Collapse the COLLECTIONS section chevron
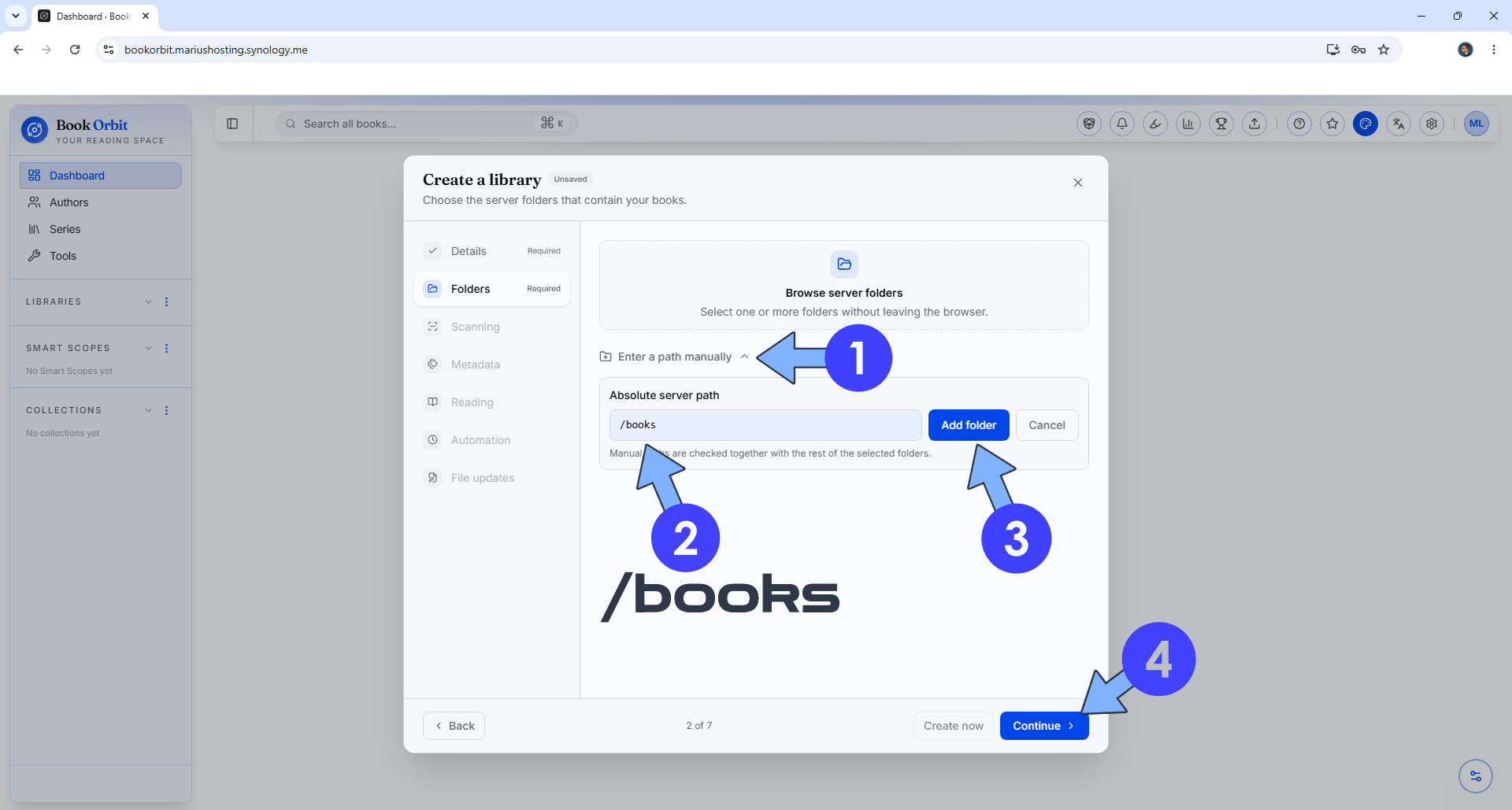The image size is (1512, 810). tap(148, 410)
